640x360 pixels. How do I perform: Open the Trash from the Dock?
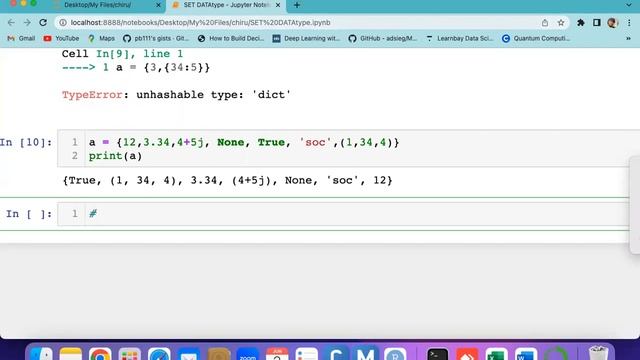[598, 353]
